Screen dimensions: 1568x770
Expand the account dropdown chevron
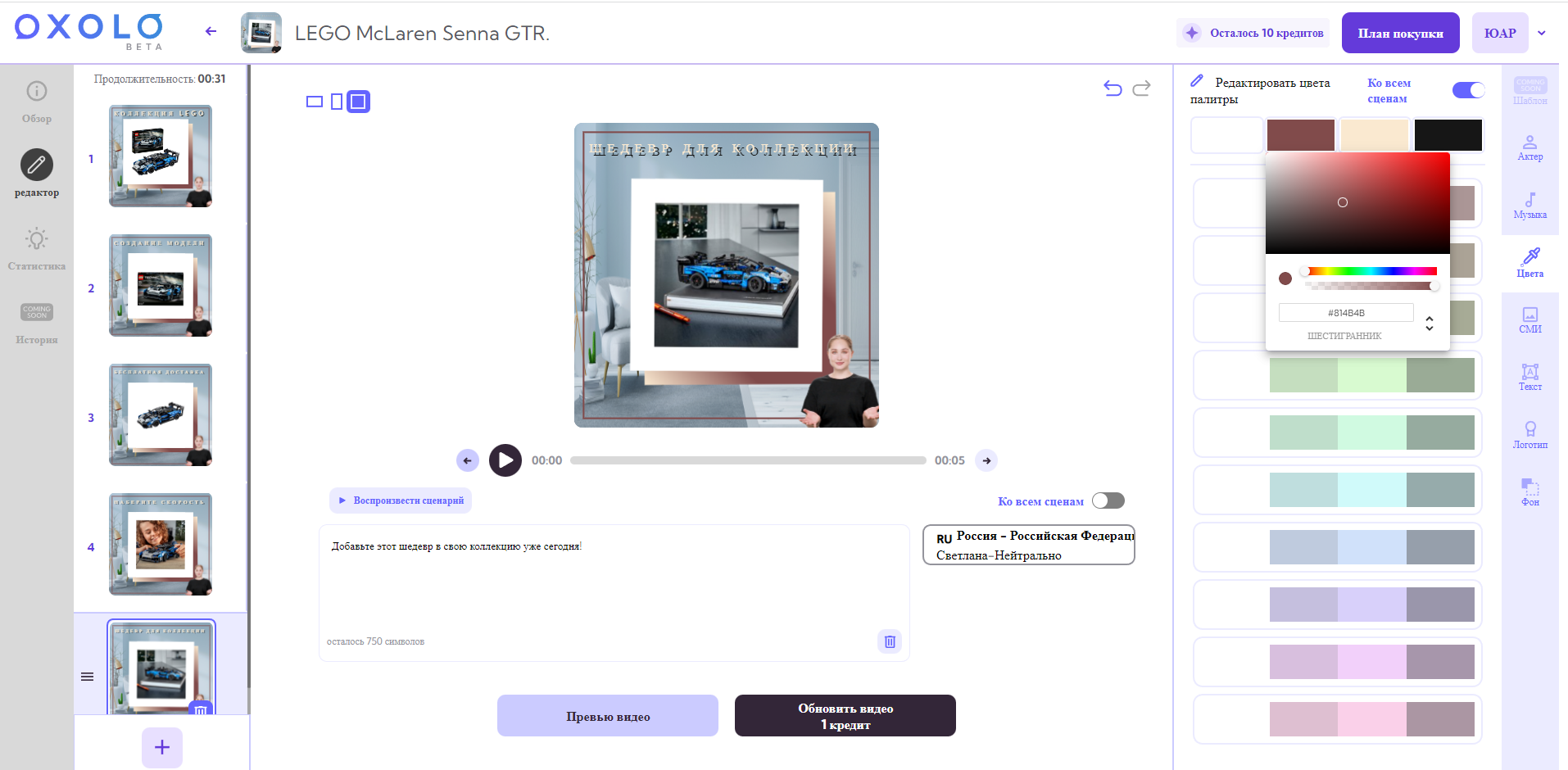pyautogui.click(x=1542, y=34)
